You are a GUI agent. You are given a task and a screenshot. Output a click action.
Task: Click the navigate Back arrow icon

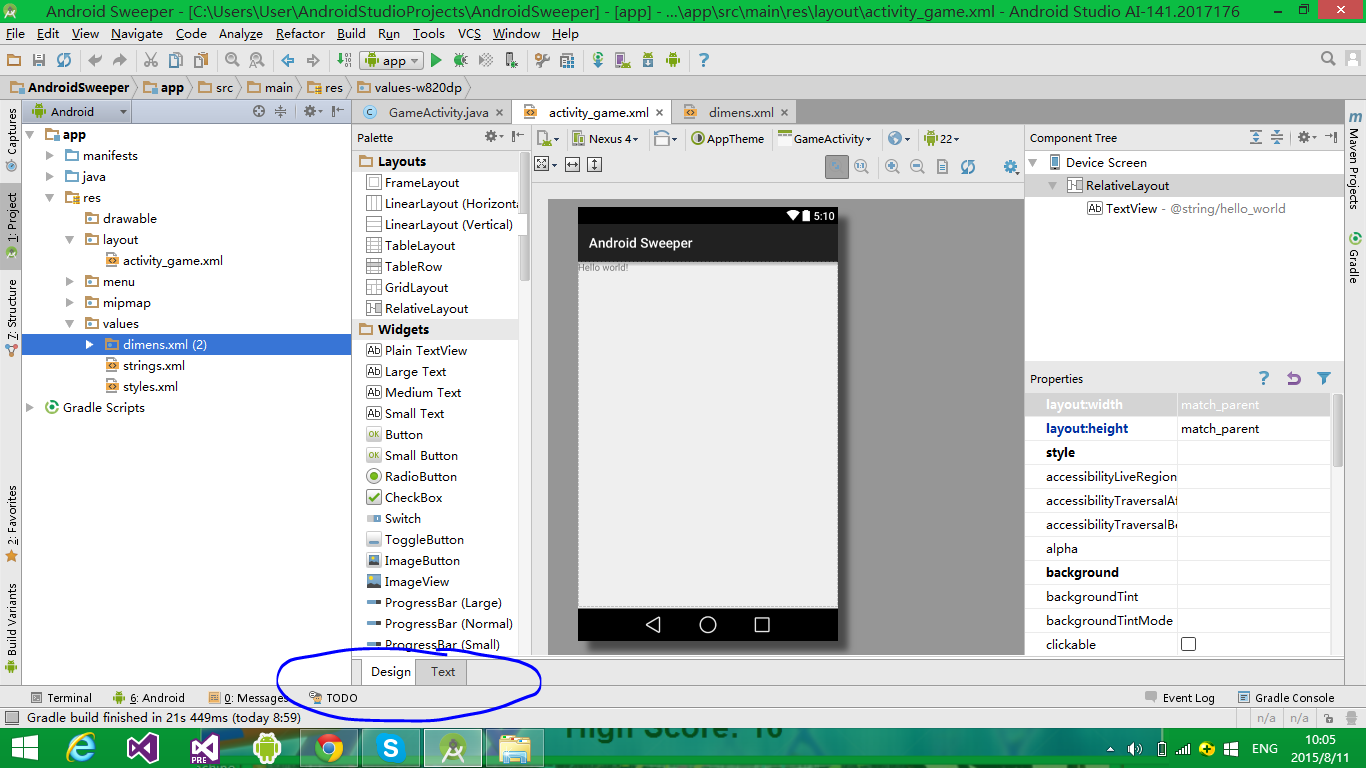pos(288,61)
